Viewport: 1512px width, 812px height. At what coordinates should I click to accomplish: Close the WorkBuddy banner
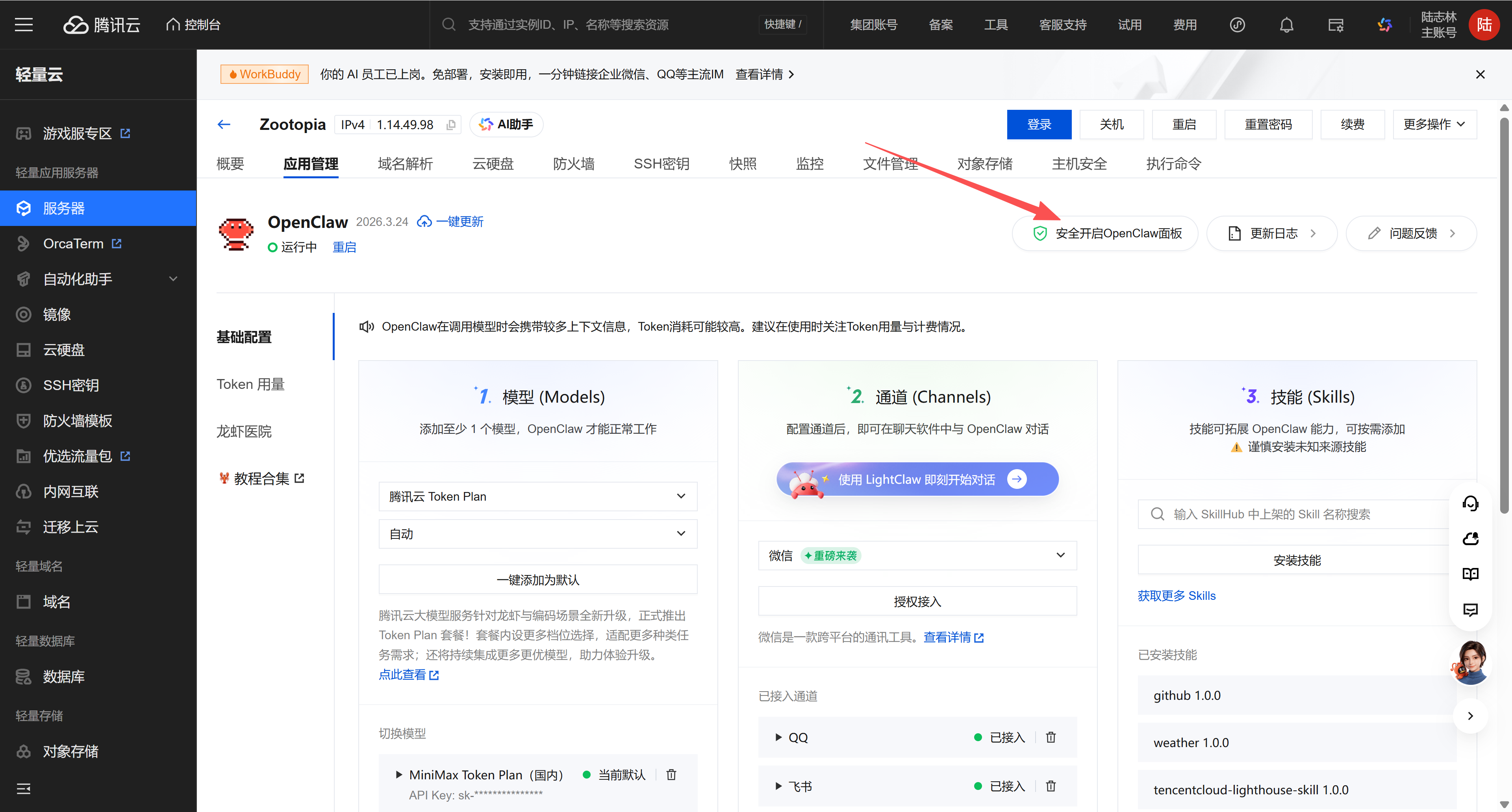pyautogui.click(x=1480, y=74)
